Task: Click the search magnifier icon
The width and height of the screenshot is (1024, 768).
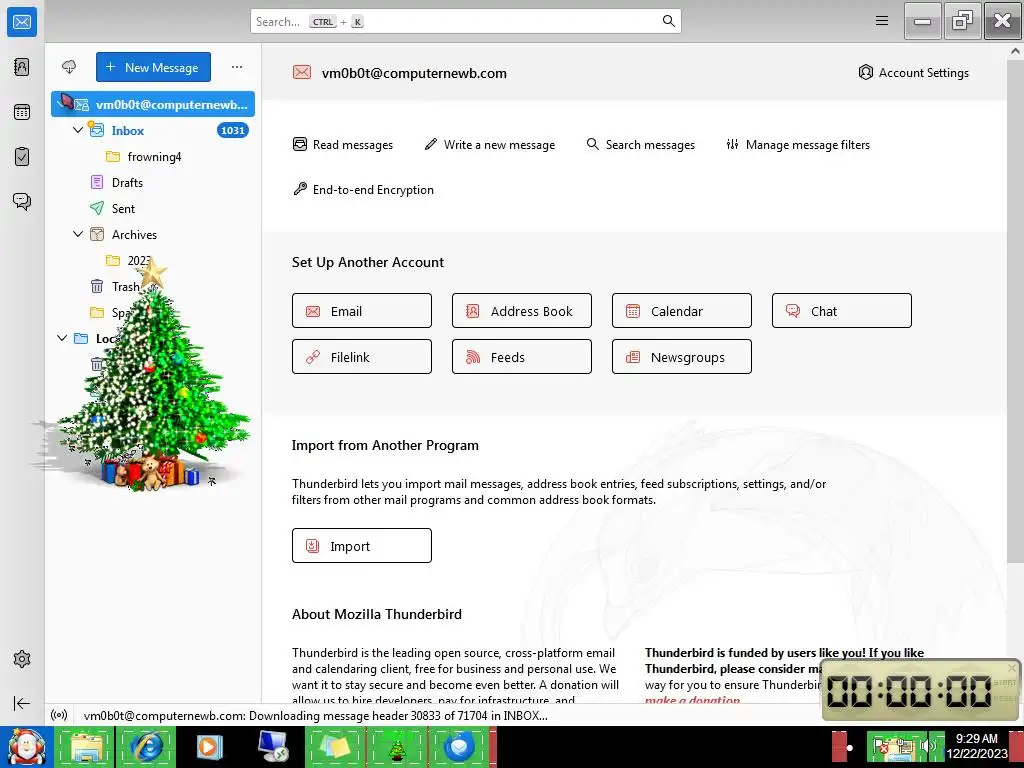Action: [x=668, y=21]
